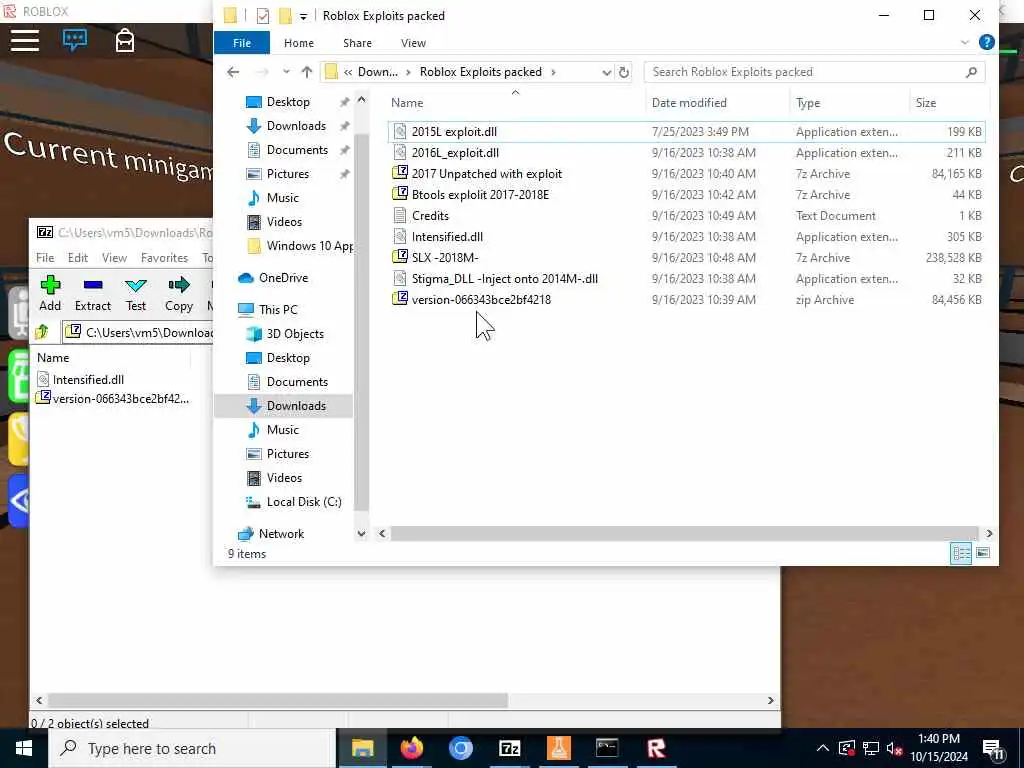Image resolution: width=1024 pixels, height=768 pixels.
Task: Open recent locations dropdown arrow
Action: (286, 72)
